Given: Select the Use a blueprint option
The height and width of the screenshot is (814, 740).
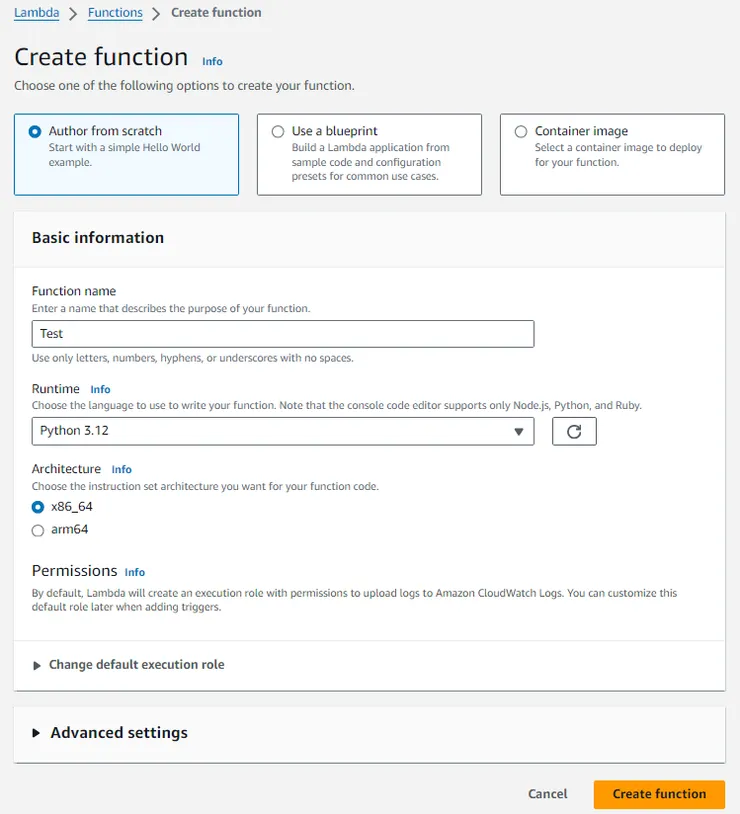Looking at the screenshot, I should [x=278, y=131].
